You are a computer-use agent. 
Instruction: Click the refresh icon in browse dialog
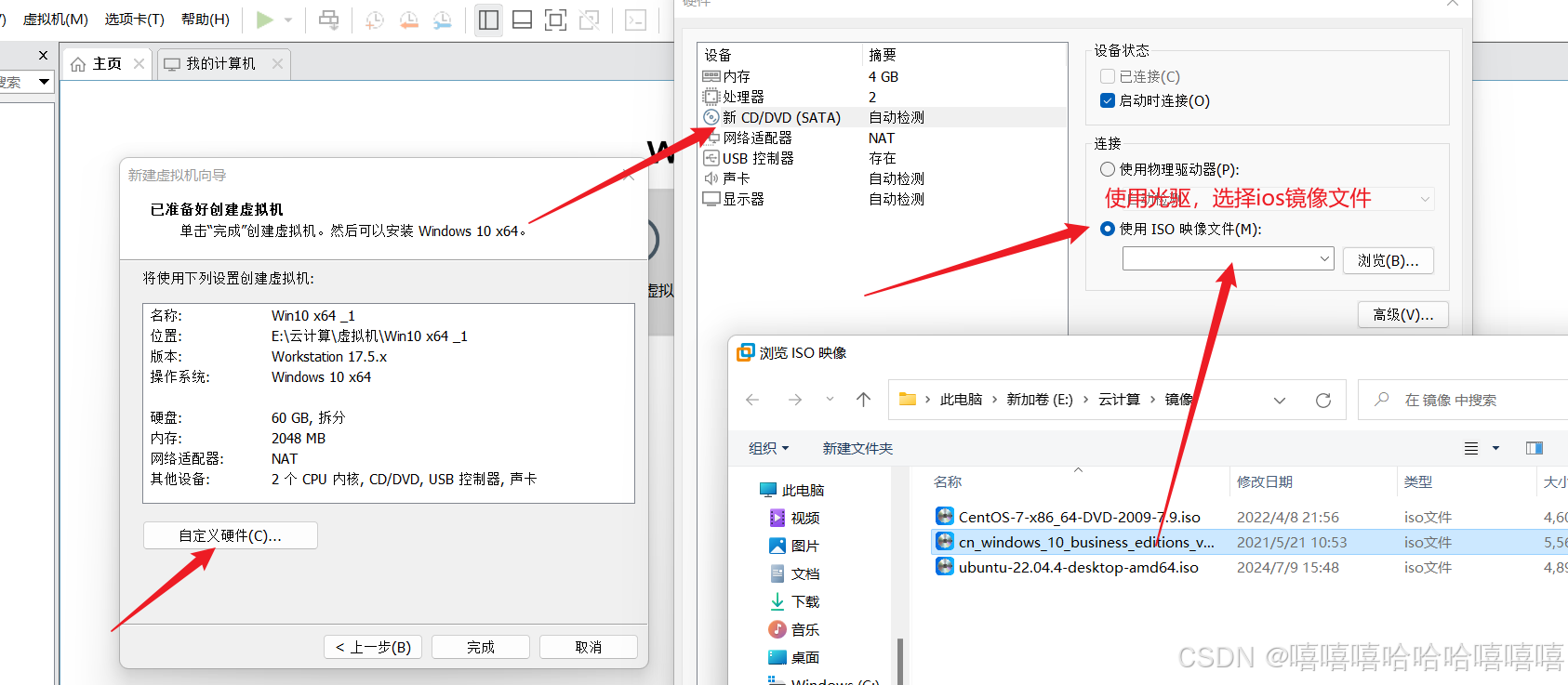tap(1323, 401)
